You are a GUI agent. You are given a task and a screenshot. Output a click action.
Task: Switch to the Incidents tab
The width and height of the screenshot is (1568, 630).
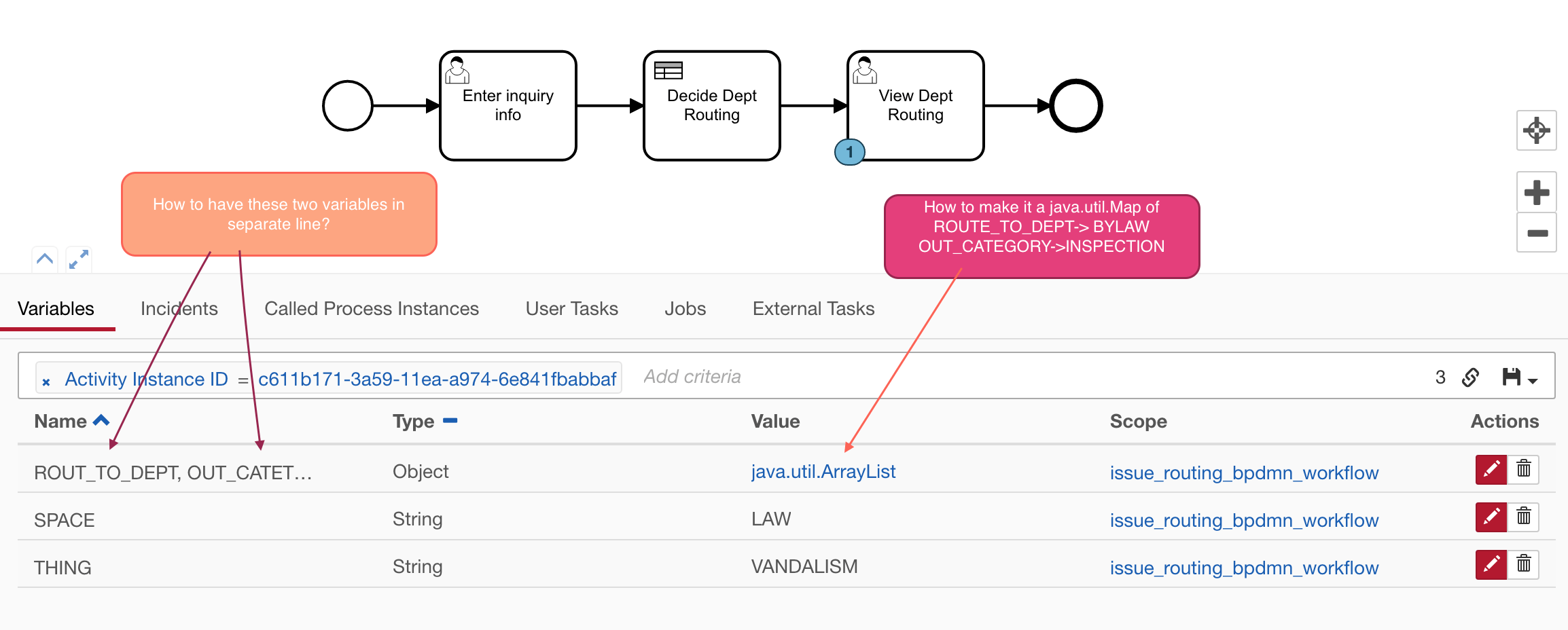coord(179,309)
